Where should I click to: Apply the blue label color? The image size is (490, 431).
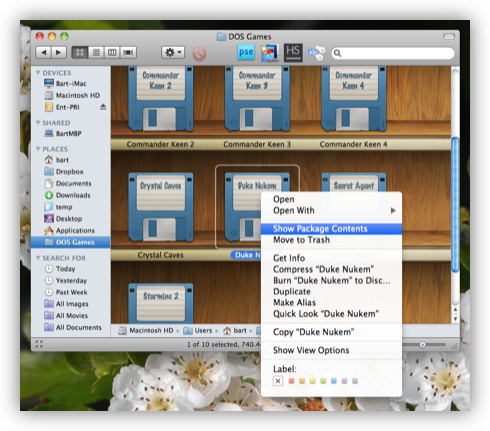[x=334, y=381]
